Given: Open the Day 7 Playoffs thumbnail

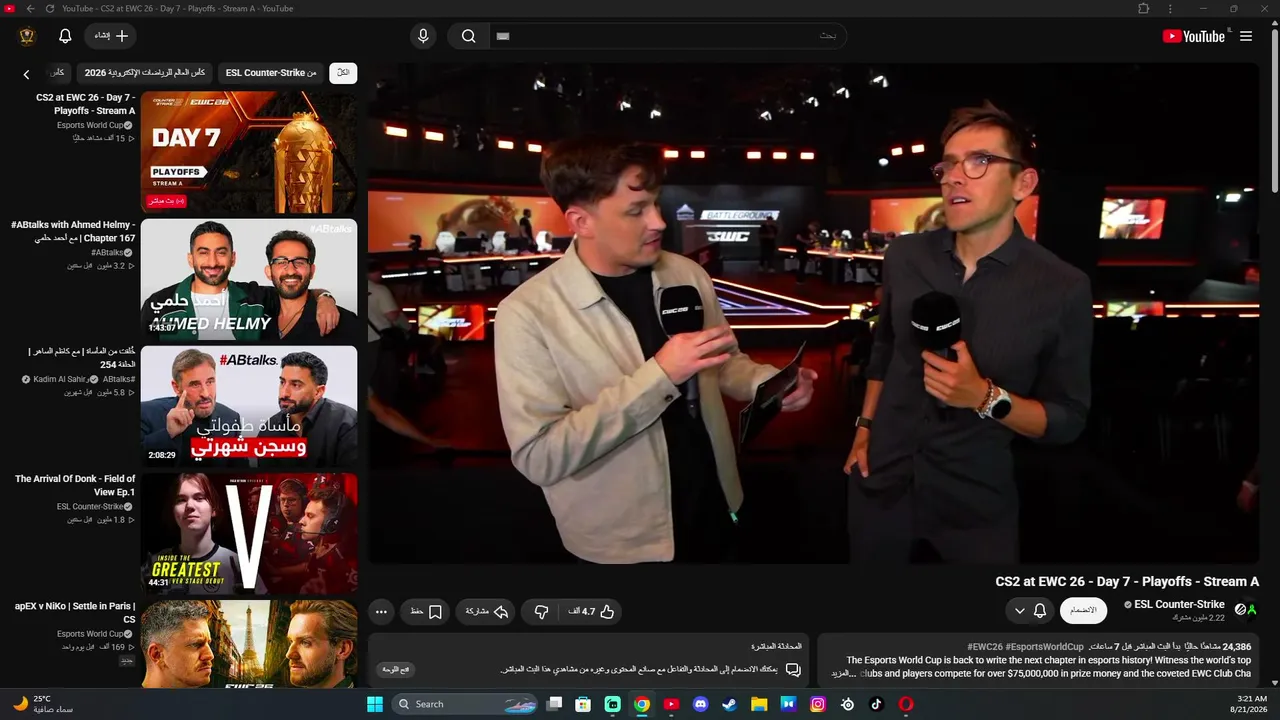Looking at the screenshot, I should click(249, 152).
